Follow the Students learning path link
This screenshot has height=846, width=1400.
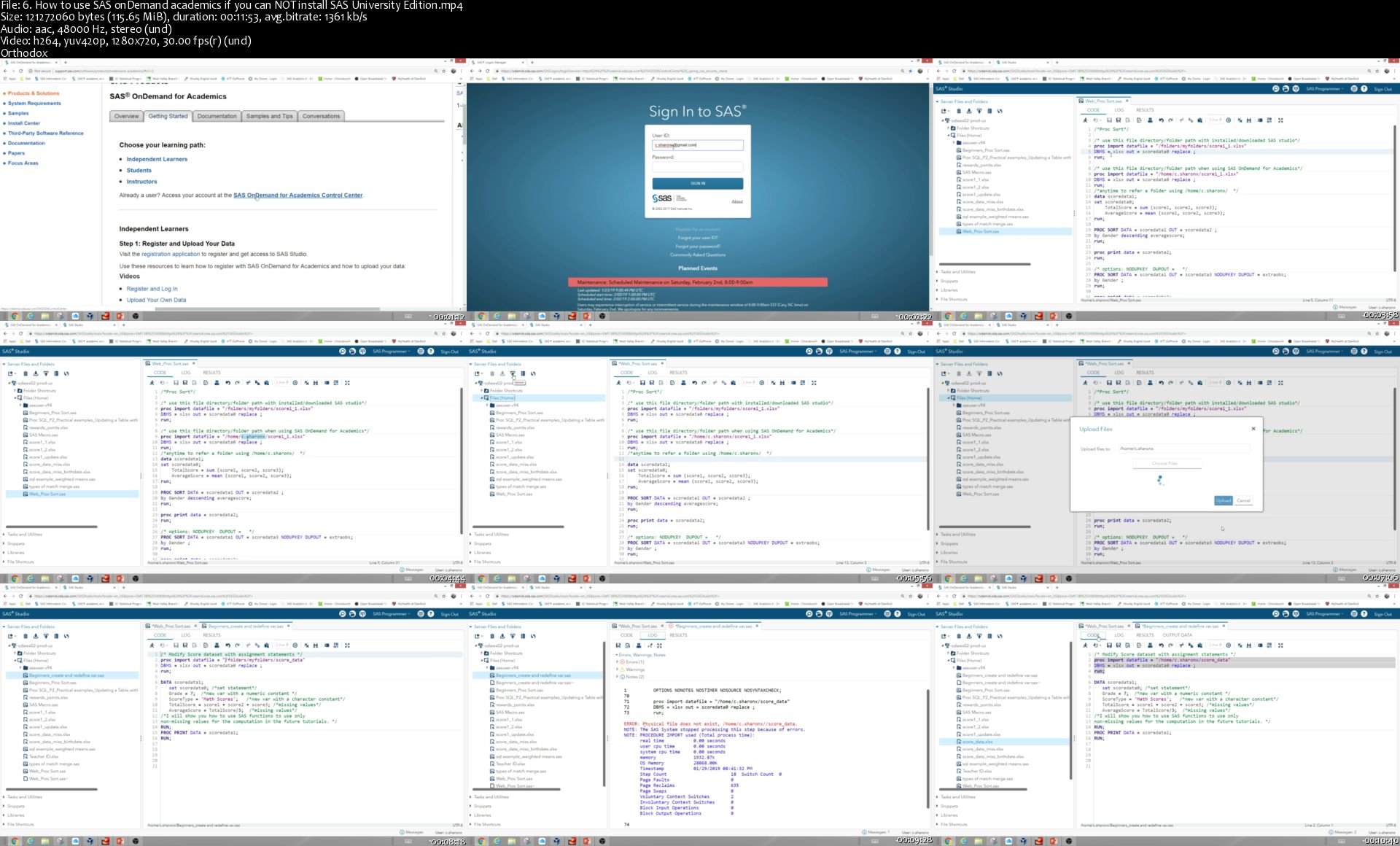coord(139,170)
